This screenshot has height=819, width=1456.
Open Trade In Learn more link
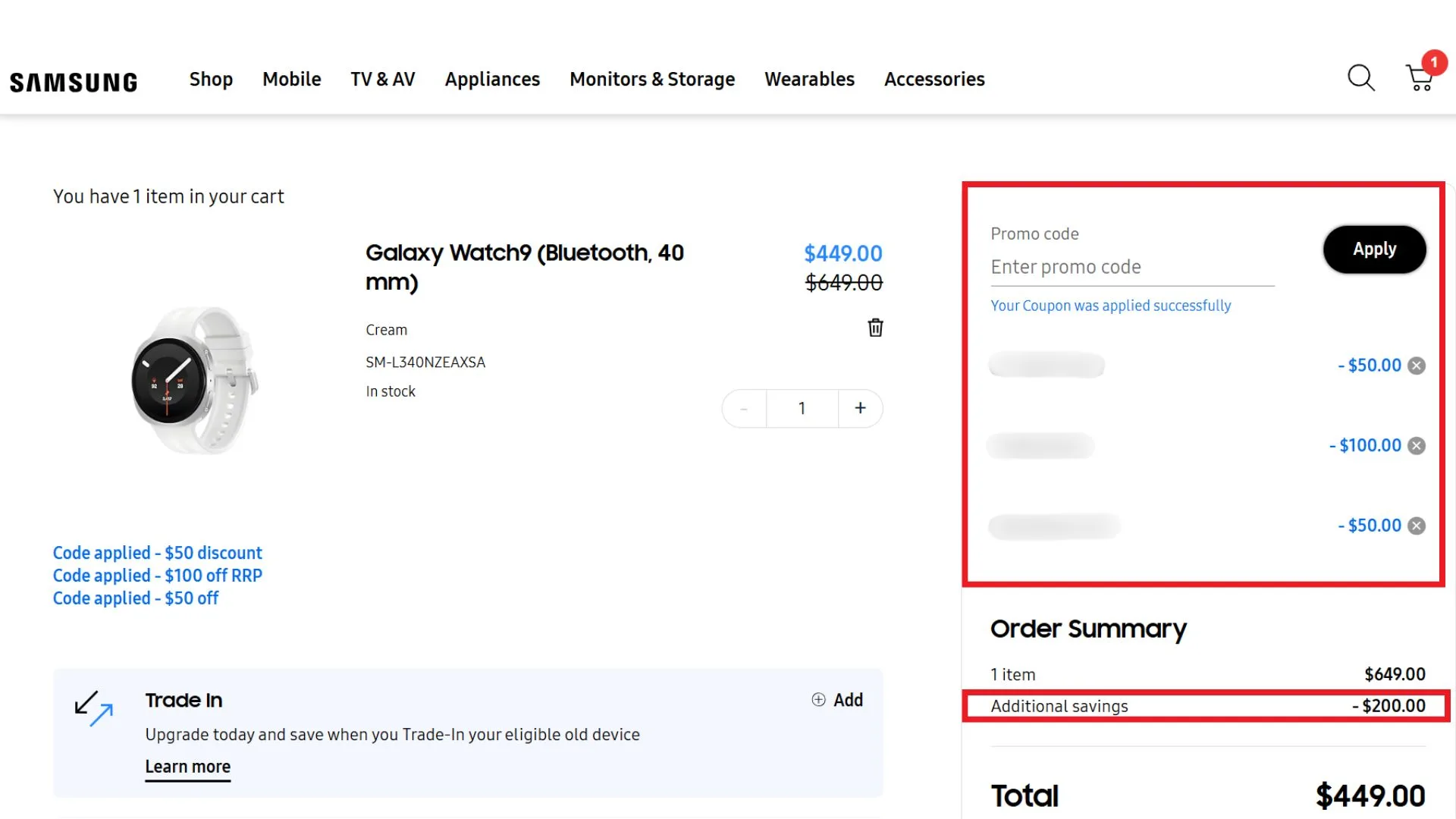[188, 767]
